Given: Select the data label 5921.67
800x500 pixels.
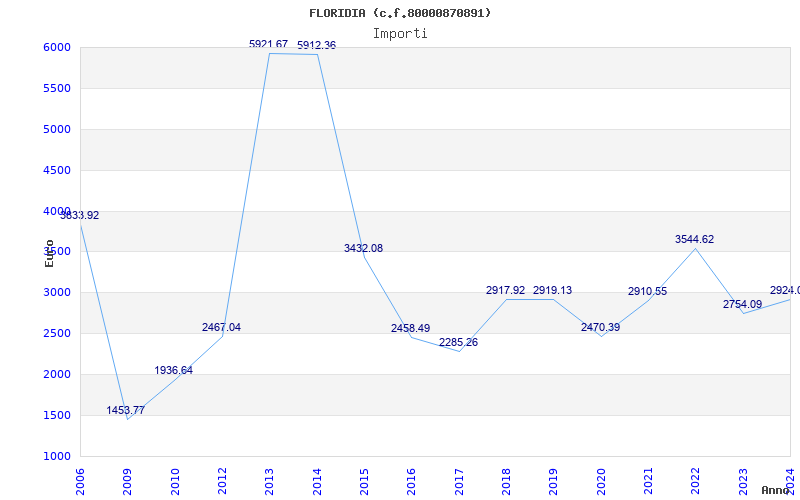Looking at the screenshot, I should 268,44.
